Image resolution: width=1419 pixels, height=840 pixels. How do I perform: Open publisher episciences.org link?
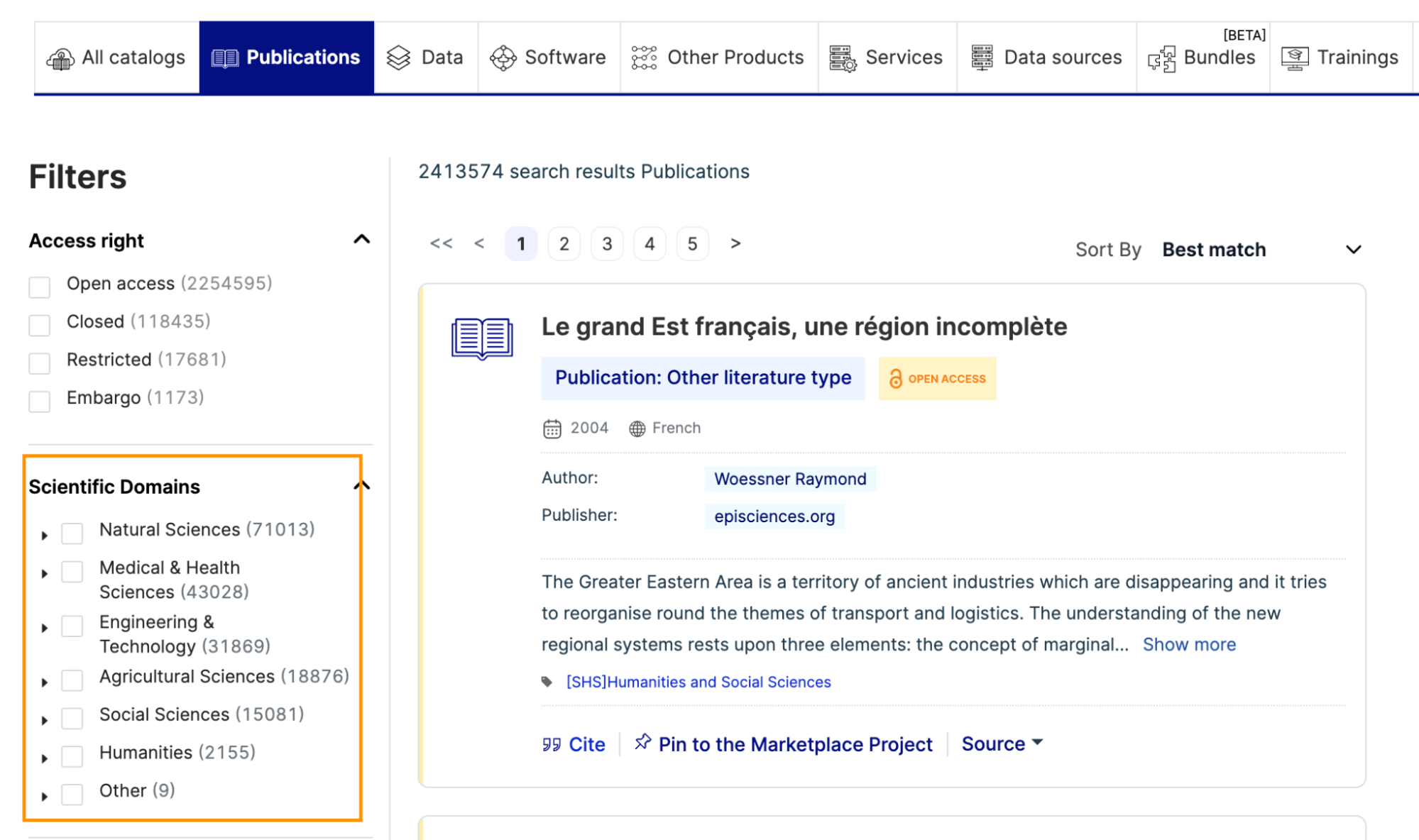[774, 516]
